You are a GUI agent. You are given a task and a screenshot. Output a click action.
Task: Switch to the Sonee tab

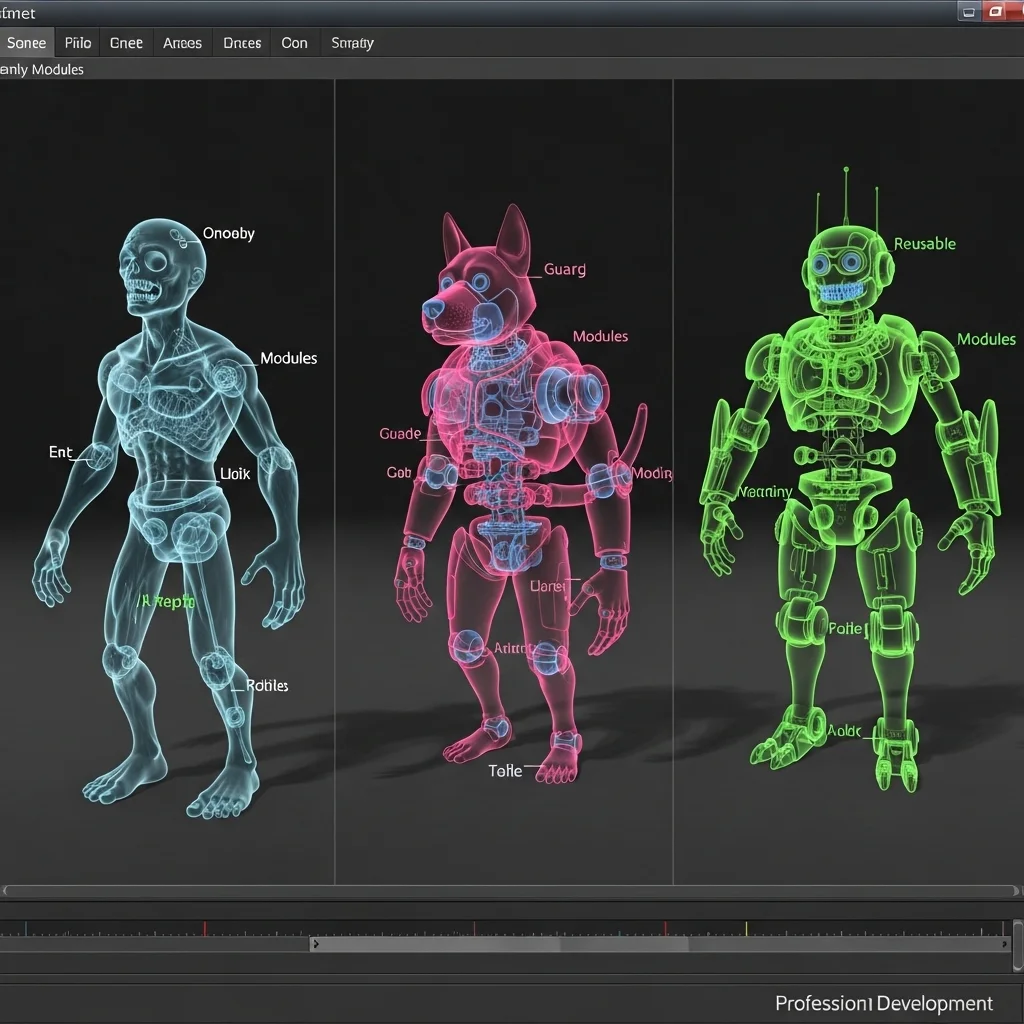pyautogui.click(x=26, y=42)
